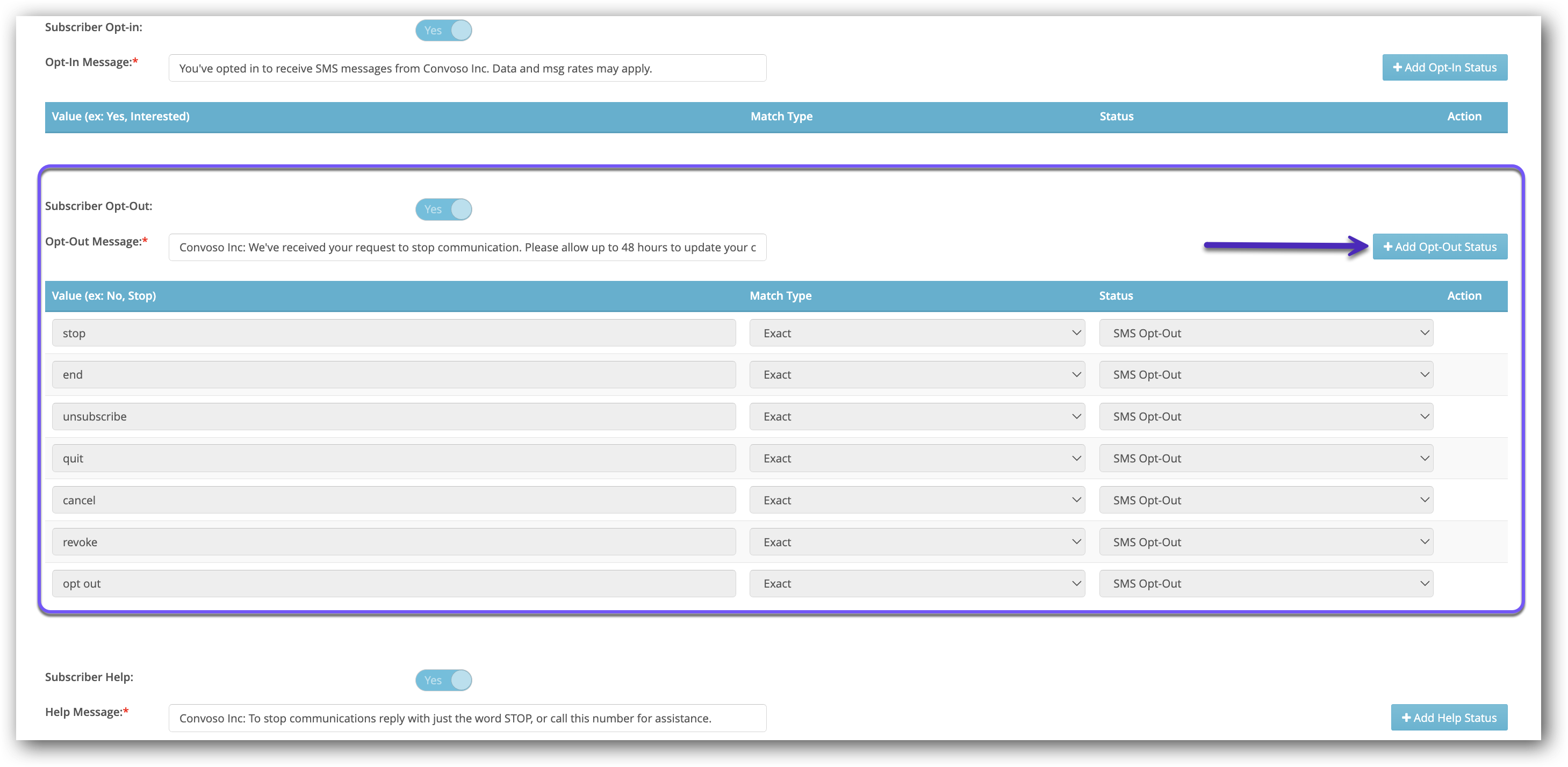Select the stop keyword field
Screen dimensions: 1568x767
point(393,332)
